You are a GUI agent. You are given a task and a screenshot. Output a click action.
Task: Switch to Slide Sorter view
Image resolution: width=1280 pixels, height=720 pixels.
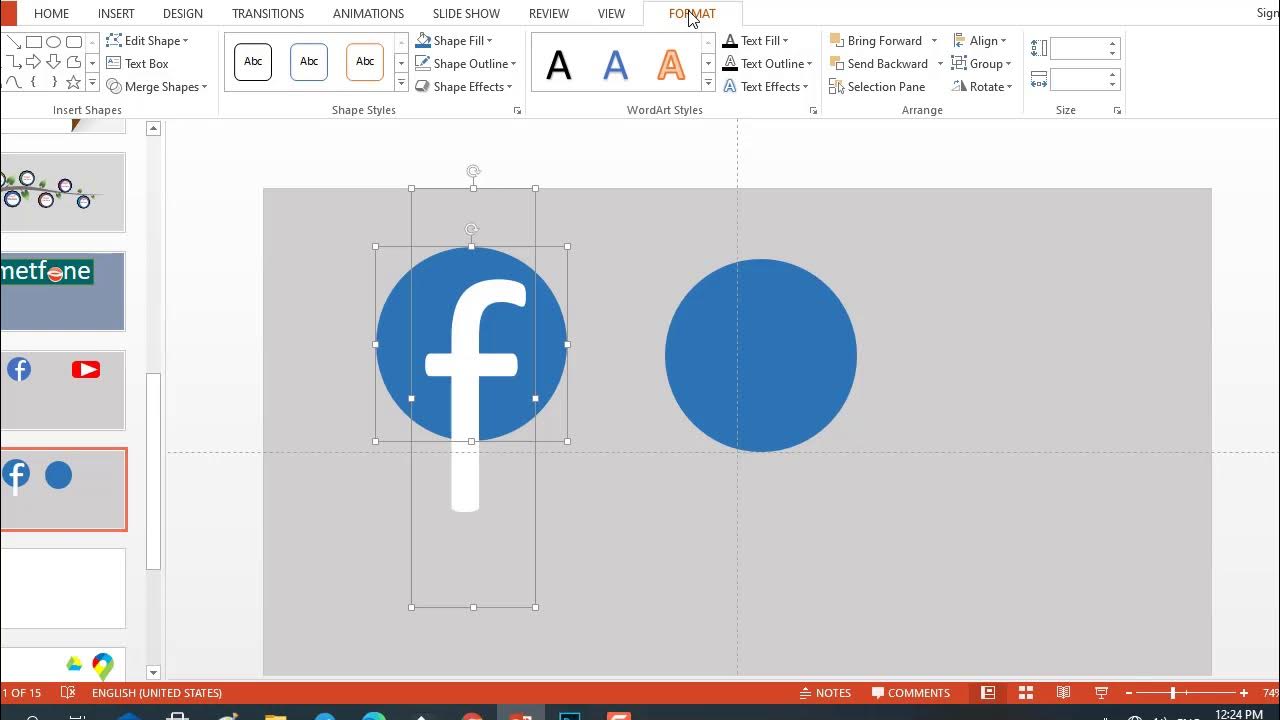pos(1026,692)
